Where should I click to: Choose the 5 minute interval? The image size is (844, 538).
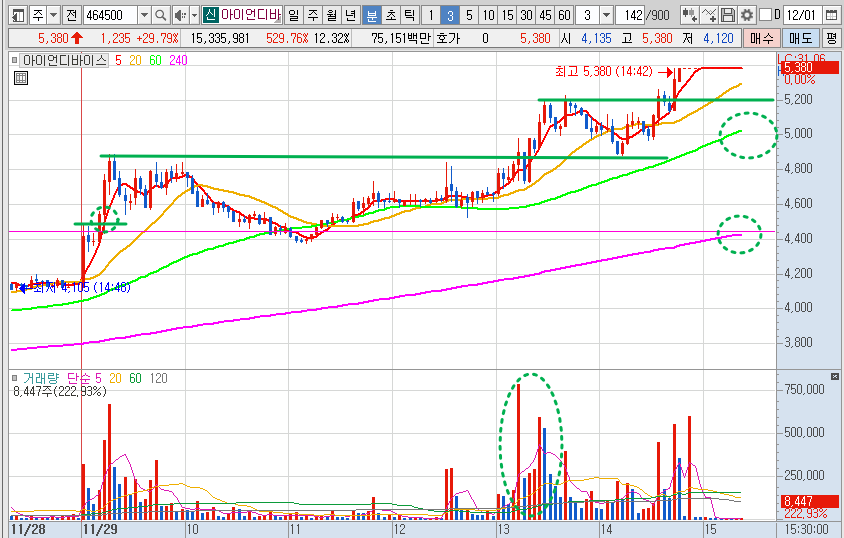pos(469,15)
